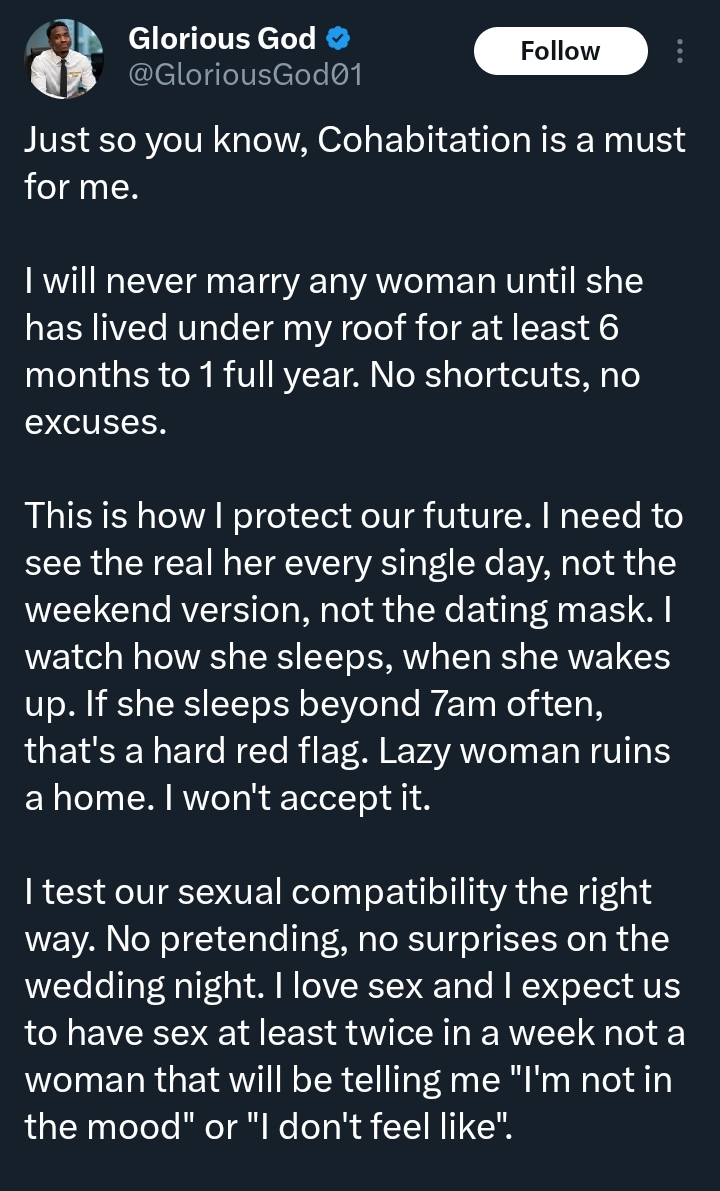
Task: Open the post options dropdown via three dots
Action: (x=680, y=50)
